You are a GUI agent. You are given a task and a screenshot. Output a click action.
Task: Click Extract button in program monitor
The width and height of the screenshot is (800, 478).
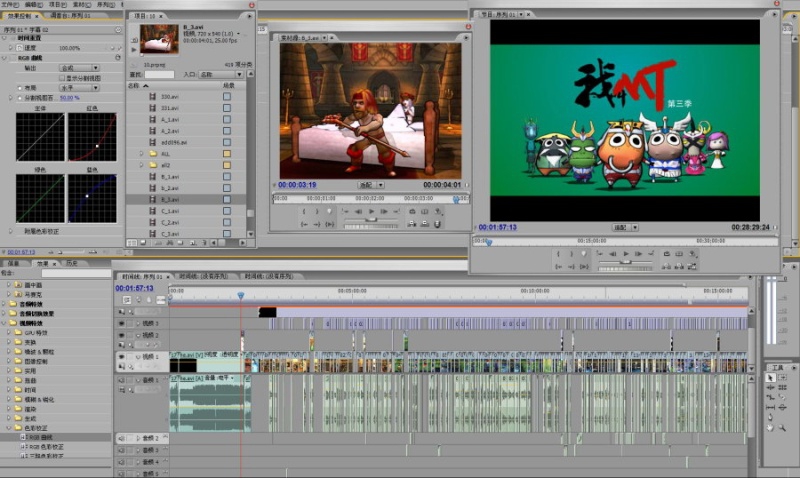679,266
